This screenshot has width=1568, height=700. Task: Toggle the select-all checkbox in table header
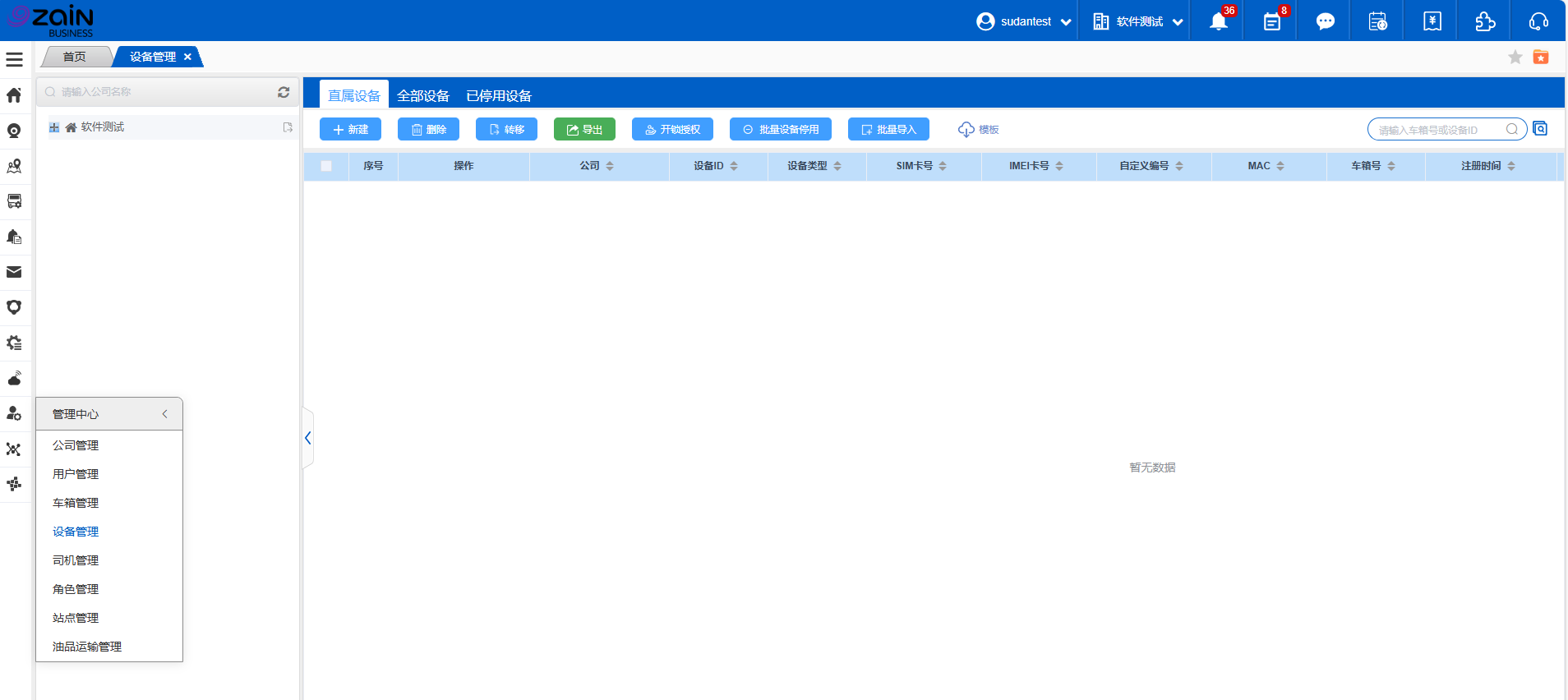(x=326, y=166)
